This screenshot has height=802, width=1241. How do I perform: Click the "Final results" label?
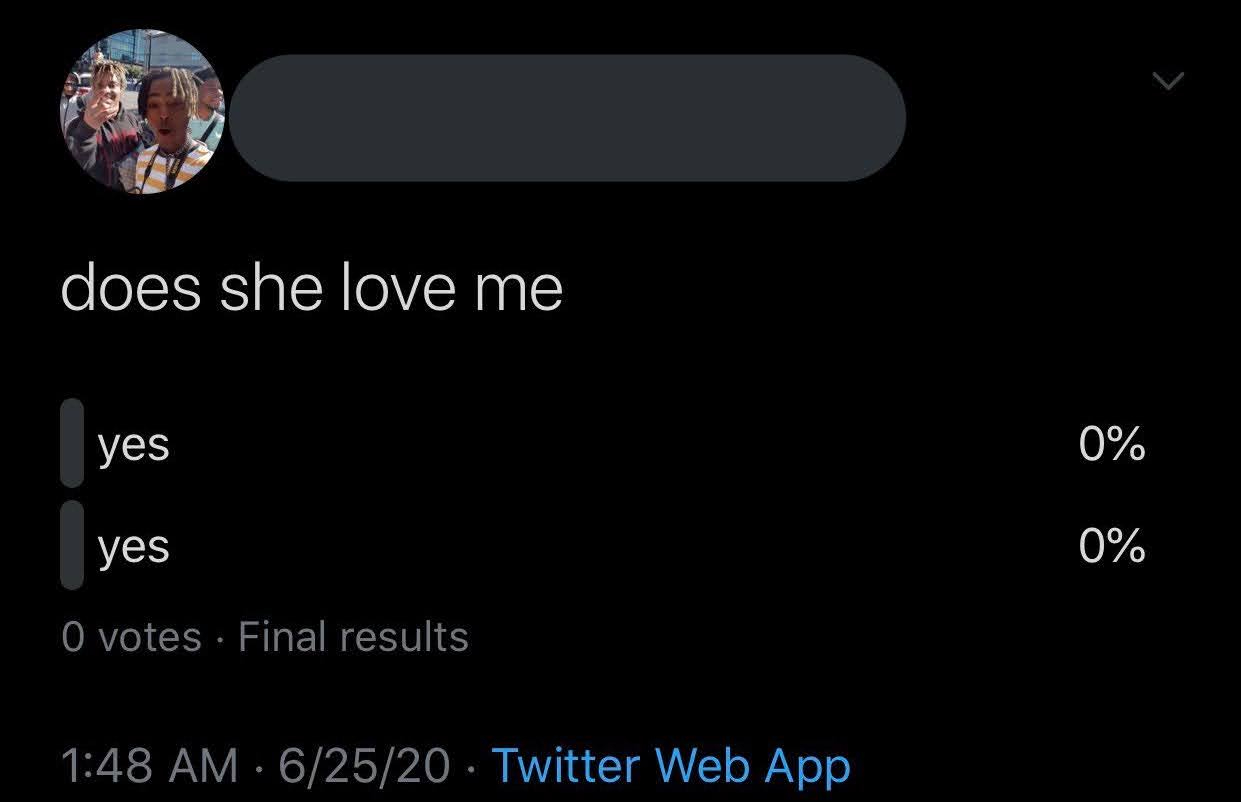[x=353, y=637]
